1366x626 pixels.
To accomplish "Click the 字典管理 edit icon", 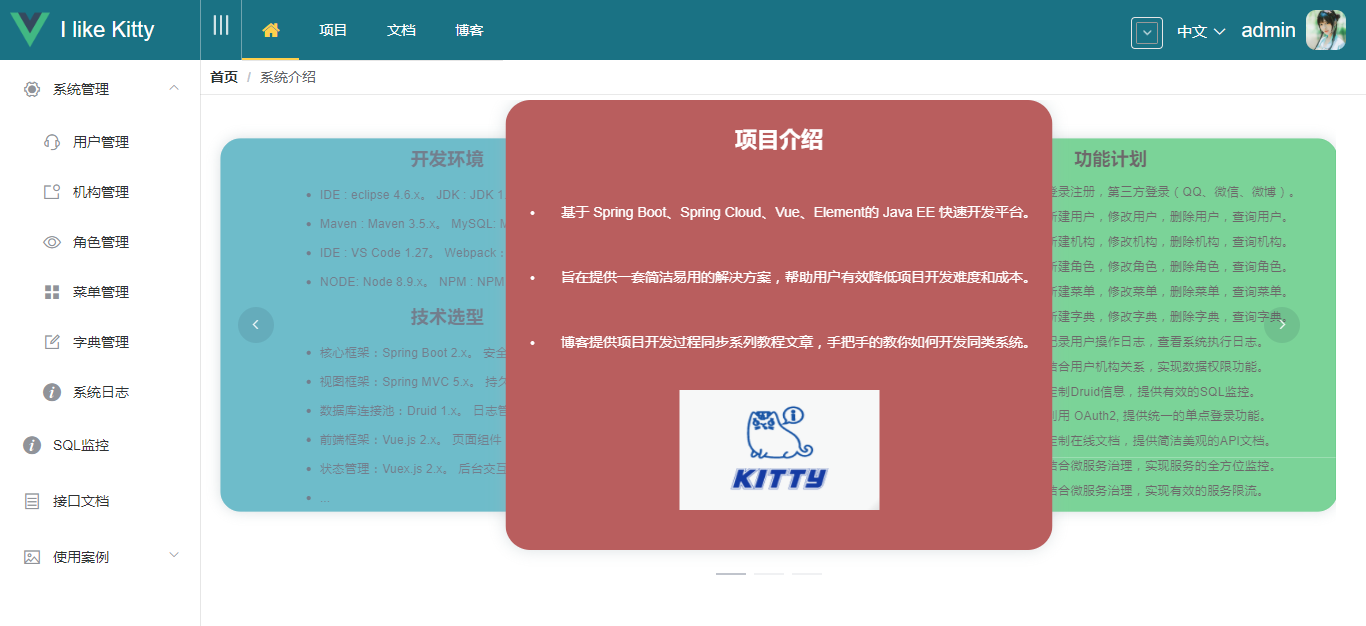I will click(x=52, y=342).
